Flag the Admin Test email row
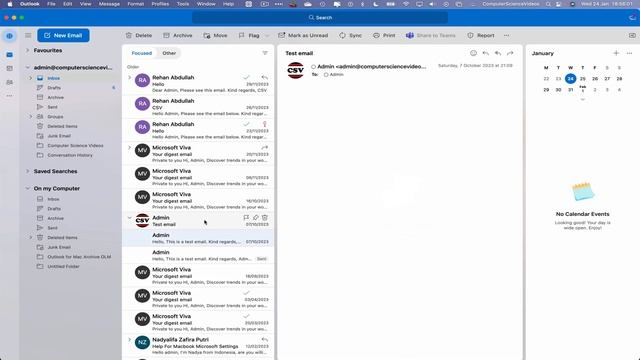This screenshot has height=360, width=640. (x=246, y=218)
